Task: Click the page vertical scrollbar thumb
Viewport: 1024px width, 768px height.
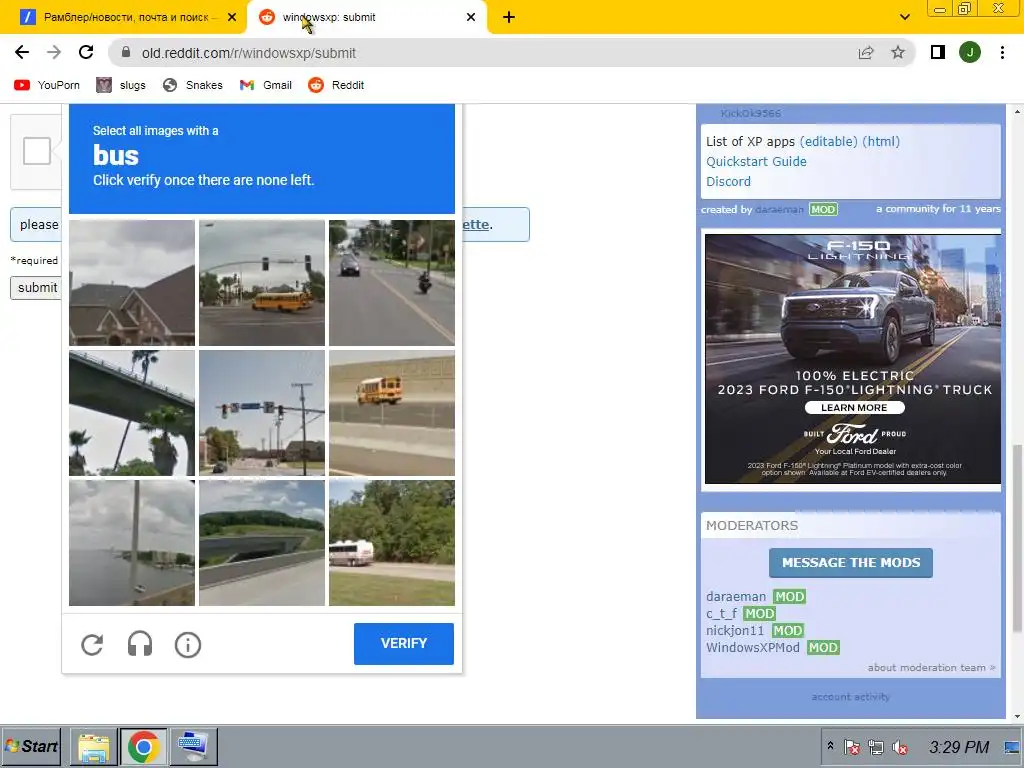Action: point(1017,538)
